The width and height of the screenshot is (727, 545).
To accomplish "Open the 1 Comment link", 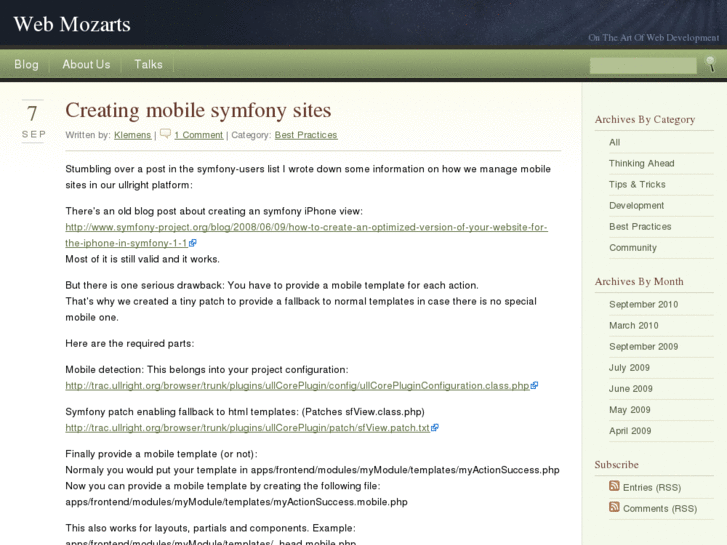I will click(199, 135).
